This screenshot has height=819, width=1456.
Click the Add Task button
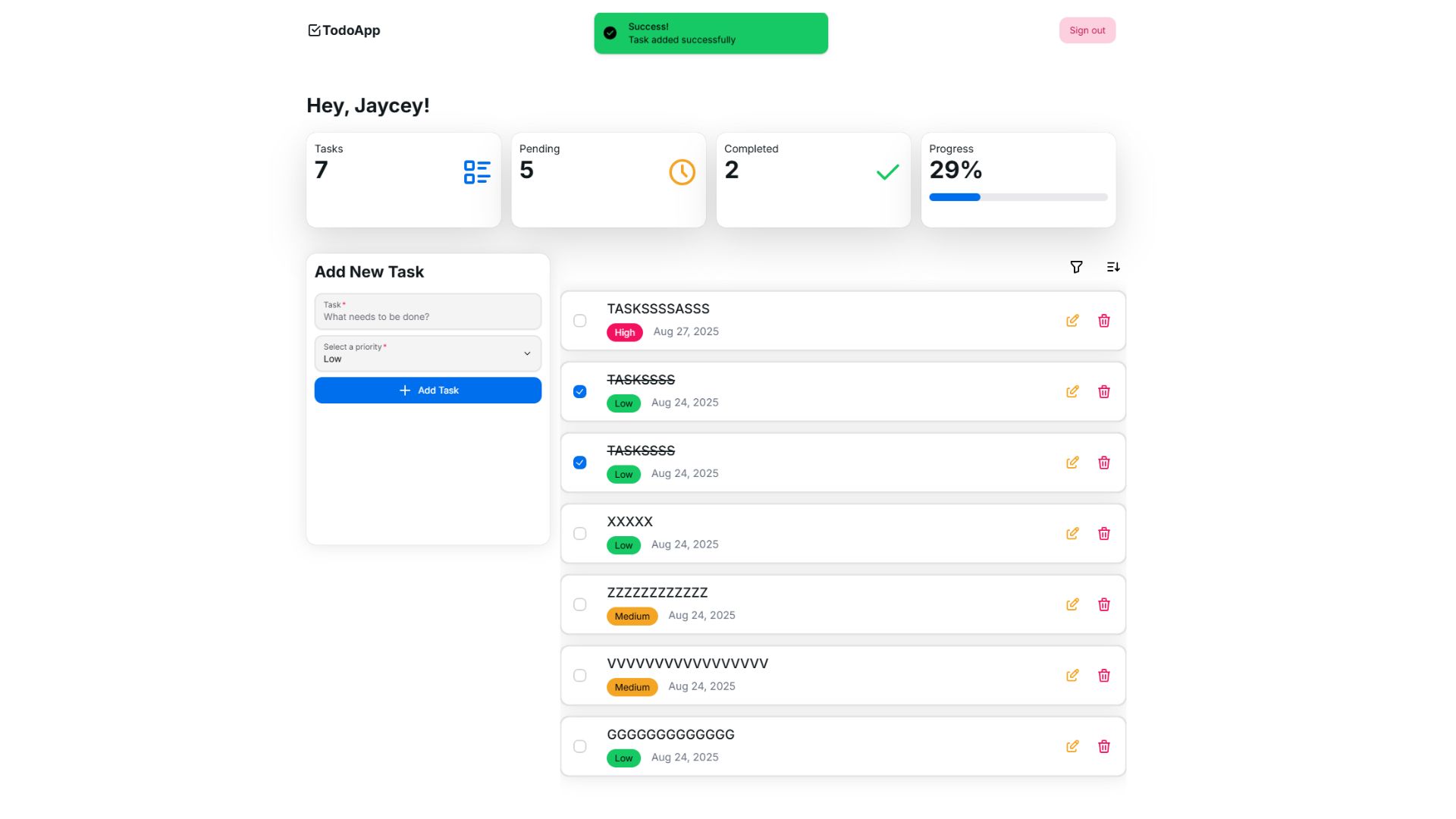[x=428, y=391]
